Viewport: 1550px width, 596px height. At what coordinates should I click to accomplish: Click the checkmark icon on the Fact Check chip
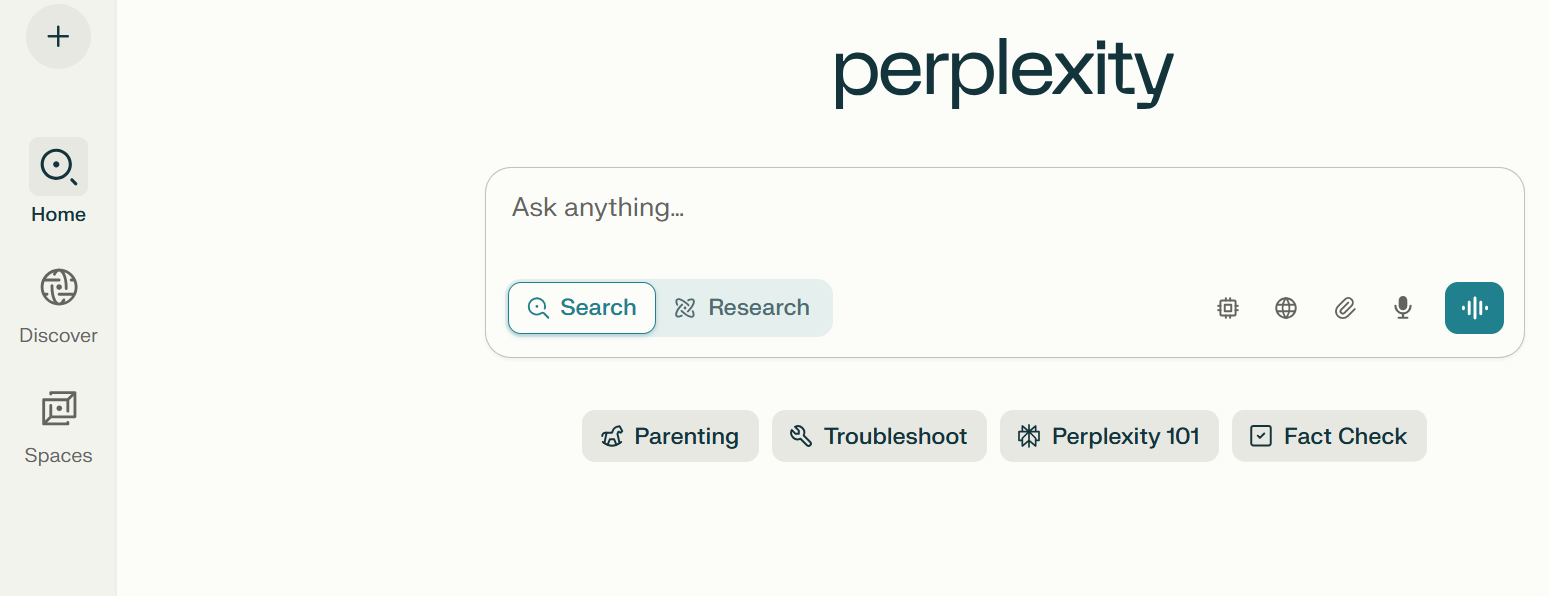click(1261, 436)
